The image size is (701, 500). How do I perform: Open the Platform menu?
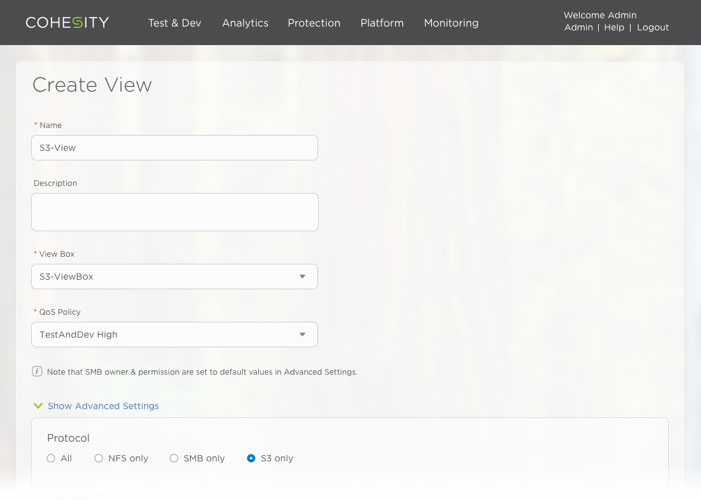(x=382, y=23)
